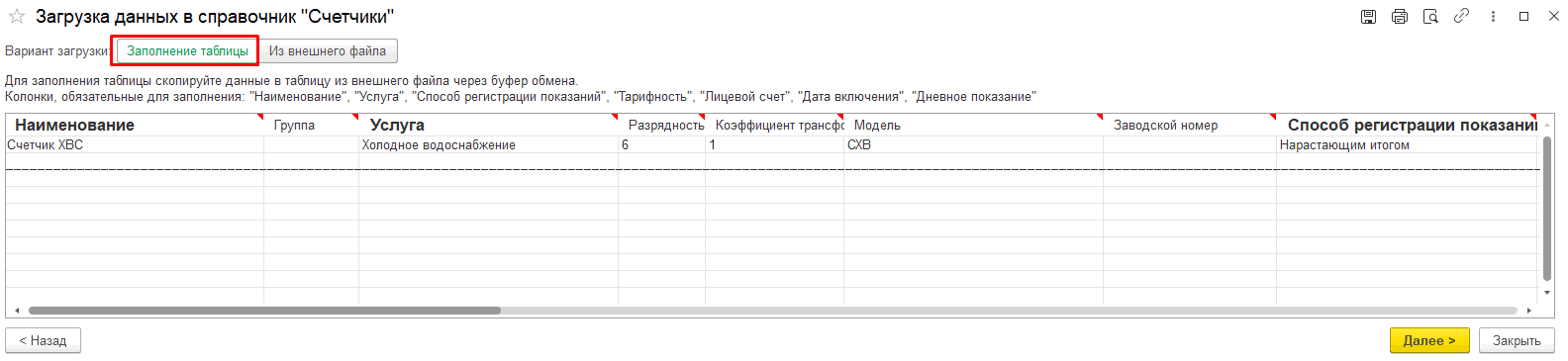Viewport: 1568px width, 361px height.
Task: Get a link to this form via chain icon
Action: point(1461,17)
